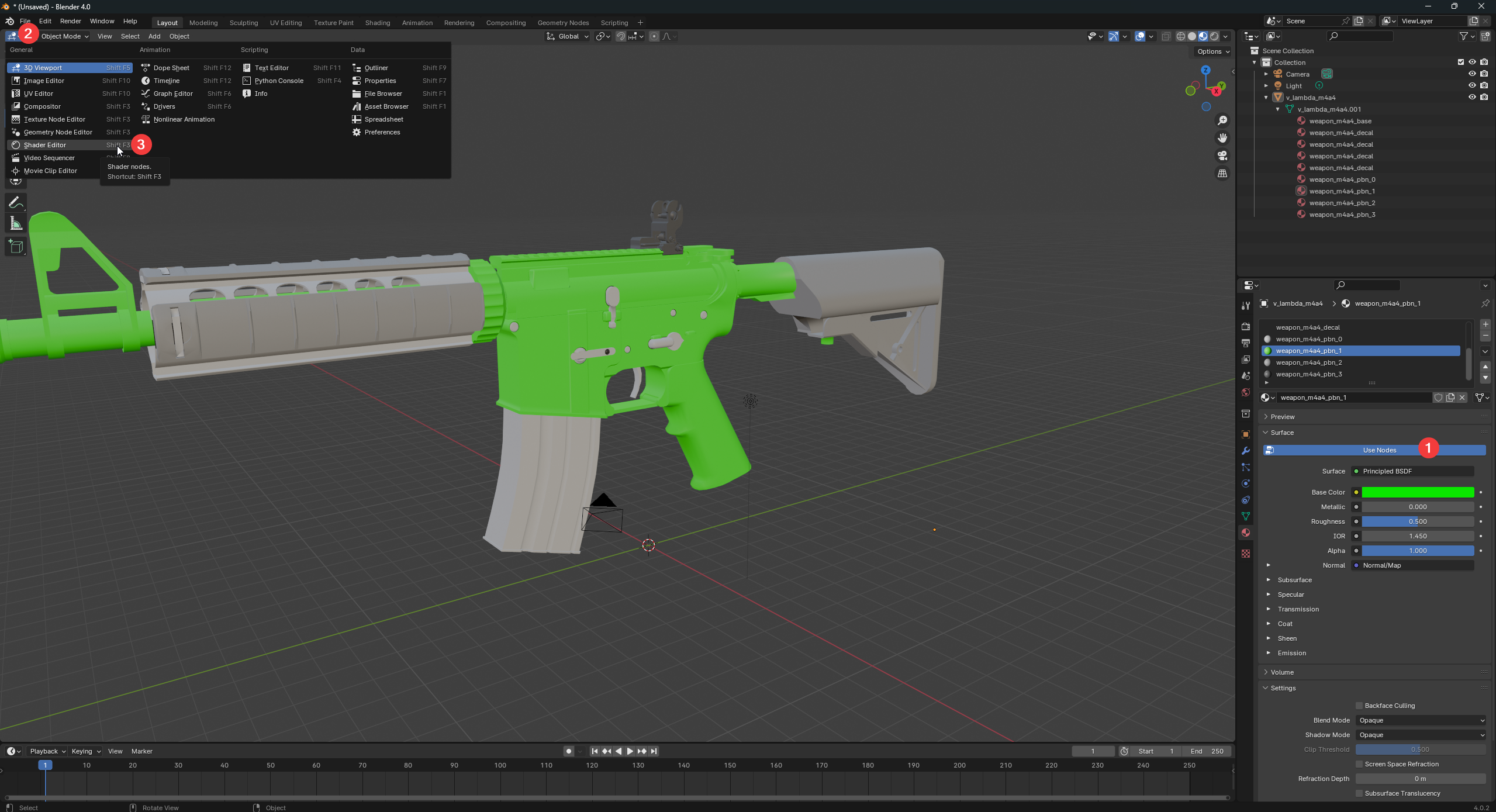Enable the Backface Culling checkbox
This screenshot has height=812, width=1496.
tap(1359, 706)
